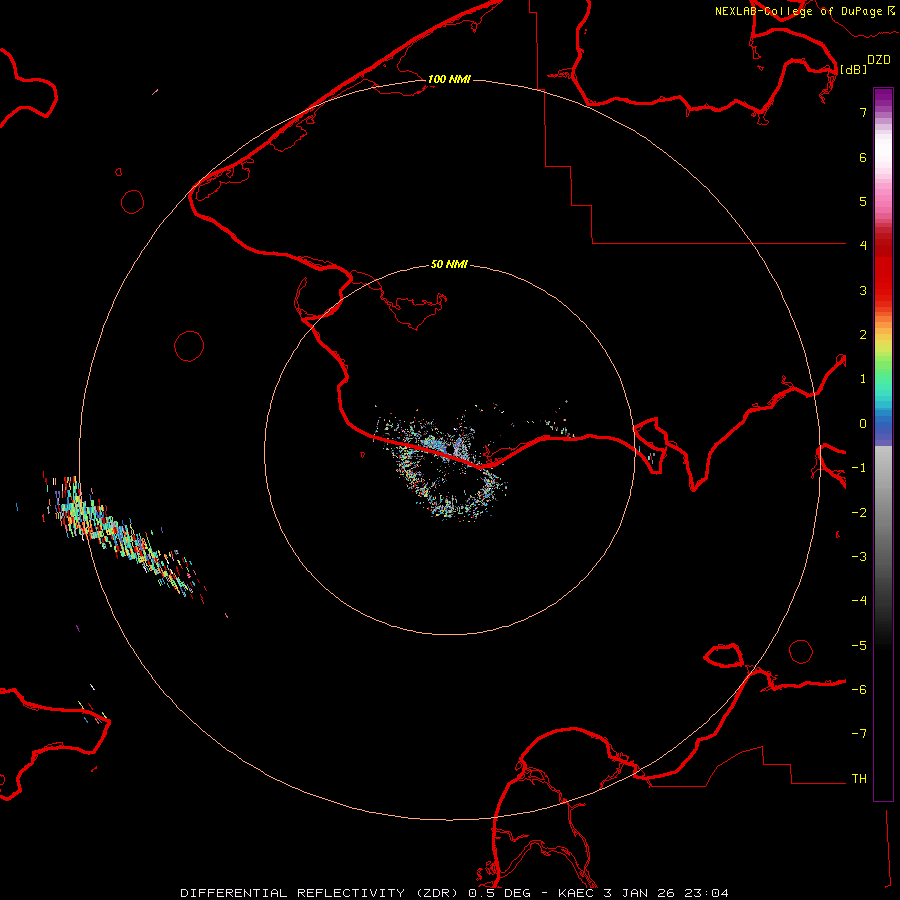Click the -6 tick label on color scale
The width and height of the screenshot is (900, 900).
859,690
